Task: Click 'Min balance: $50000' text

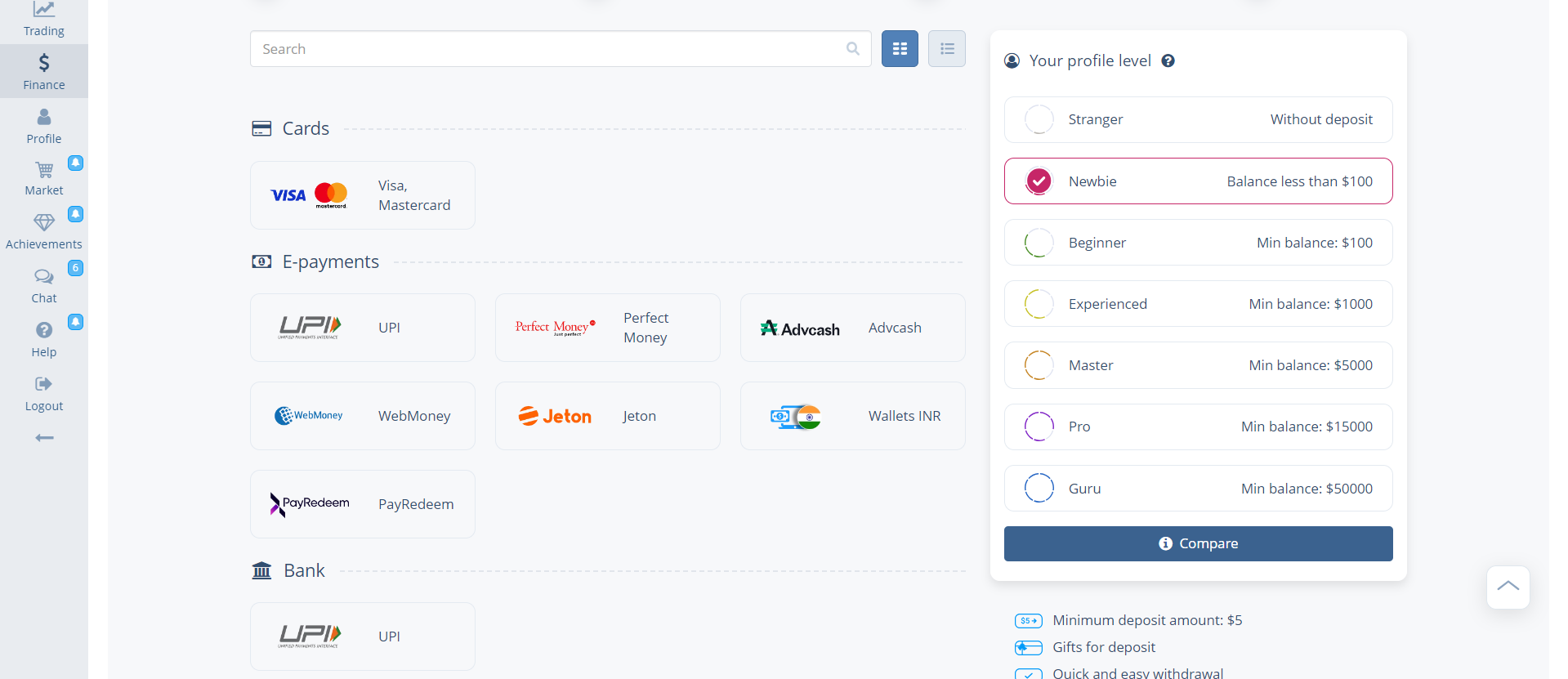Action: pos(1307,489)
